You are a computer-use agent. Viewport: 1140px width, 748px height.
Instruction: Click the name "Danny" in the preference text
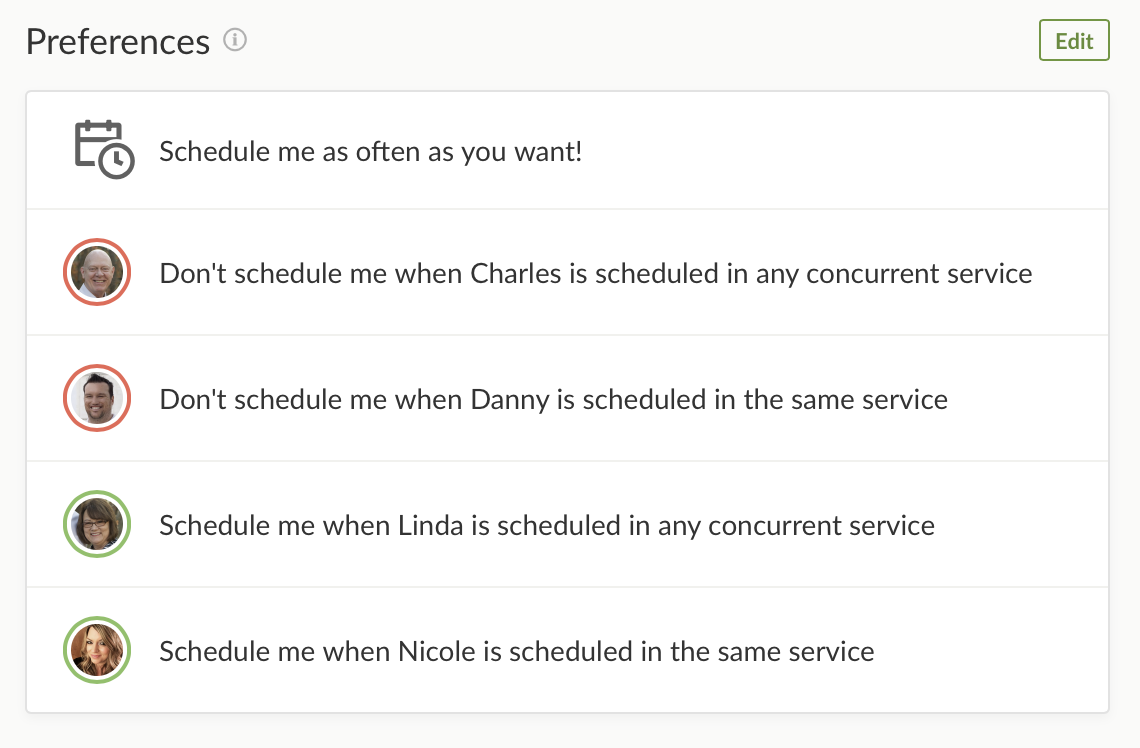click(x=510, y=399)
